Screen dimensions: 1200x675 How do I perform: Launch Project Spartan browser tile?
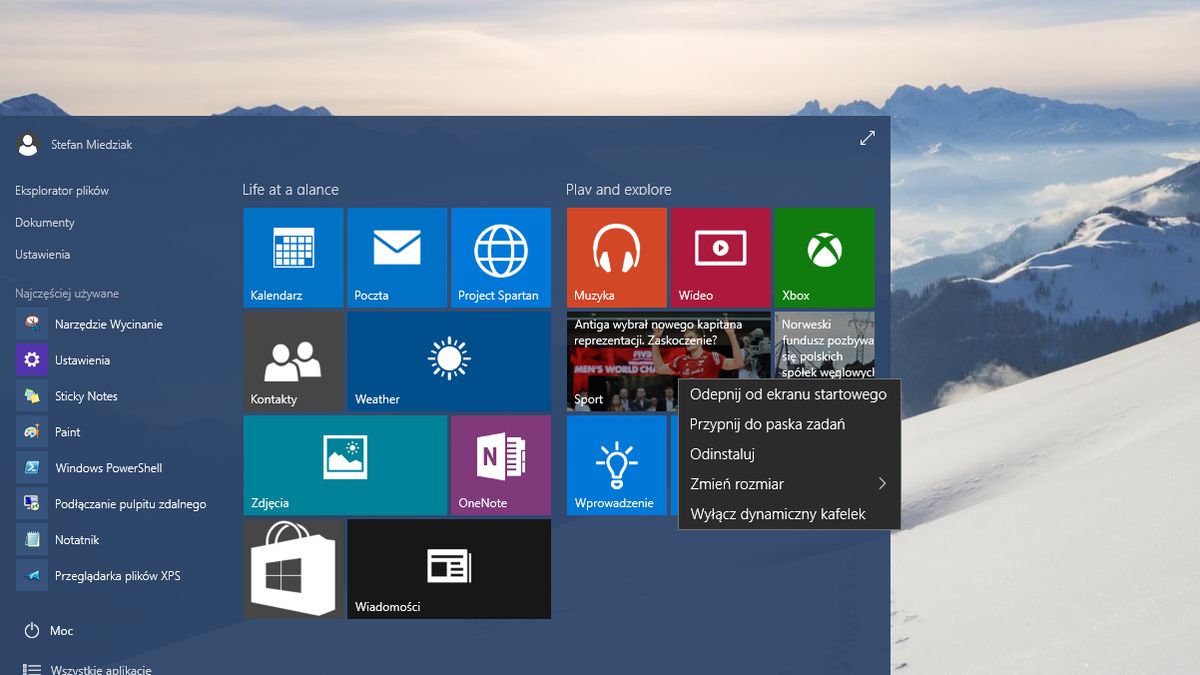tap(501, 257)
